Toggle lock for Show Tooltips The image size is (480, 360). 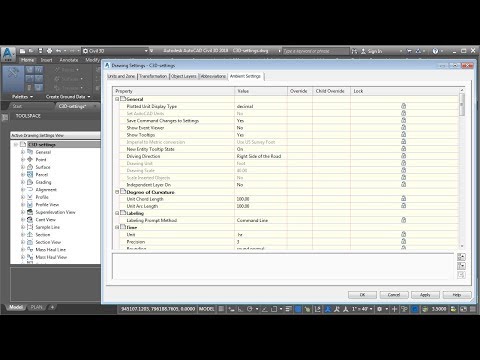(403, 134)
